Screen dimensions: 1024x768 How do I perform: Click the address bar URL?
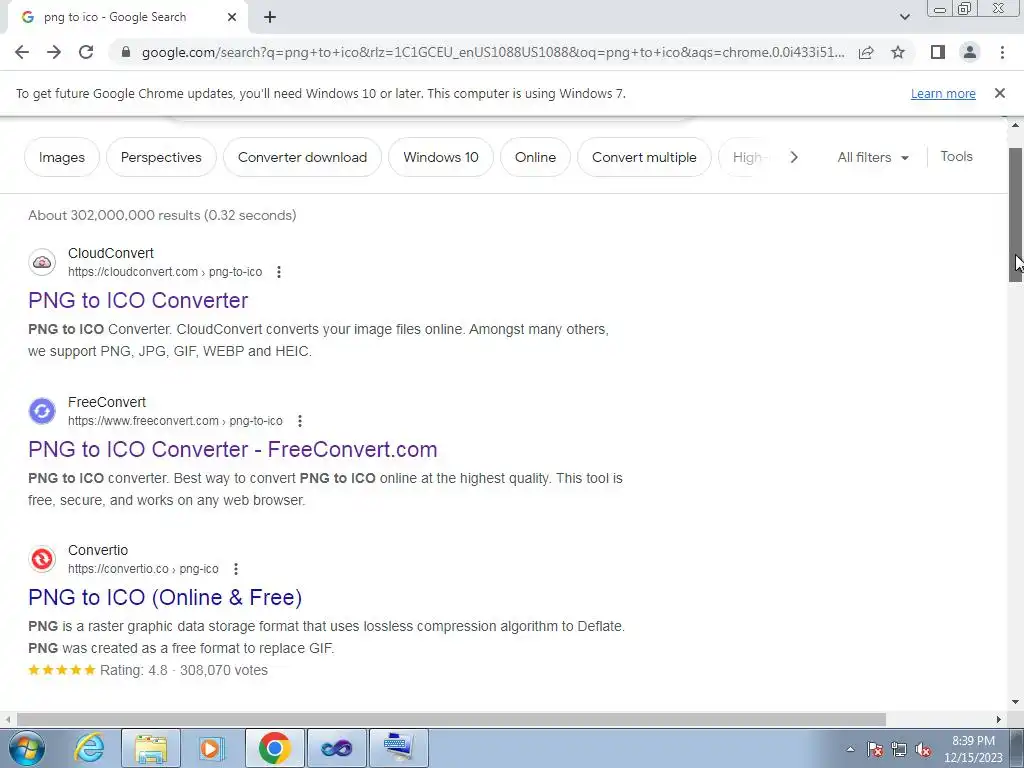493,52
